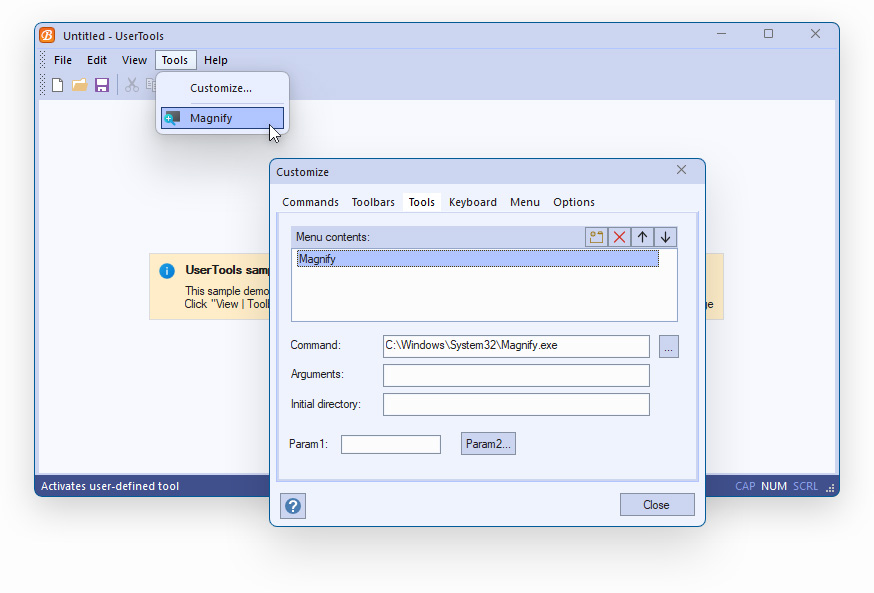Open the Help menu

(216, 60)
